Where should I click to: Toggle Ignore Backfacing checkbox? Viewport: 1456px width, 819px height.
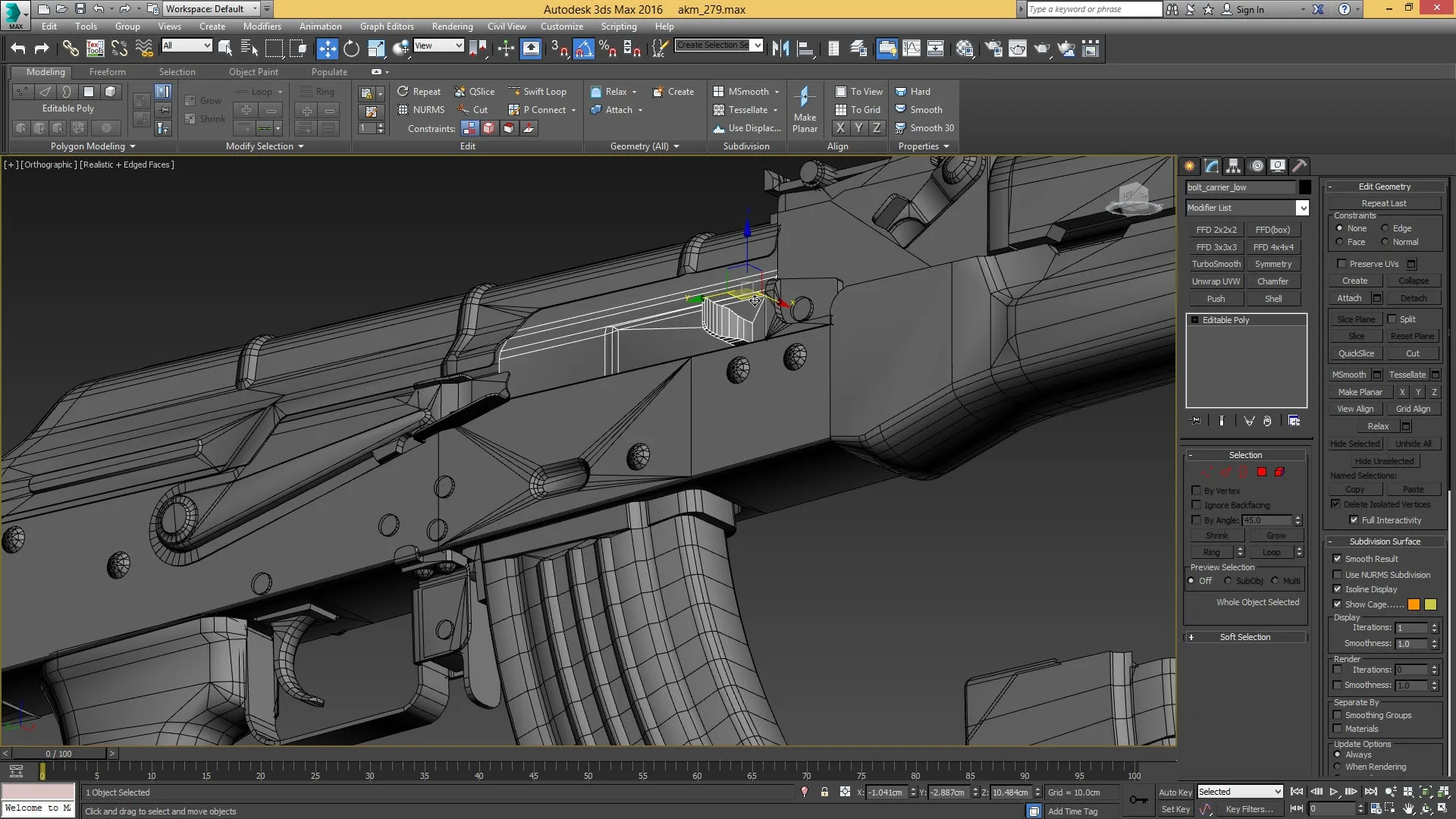1197,505
